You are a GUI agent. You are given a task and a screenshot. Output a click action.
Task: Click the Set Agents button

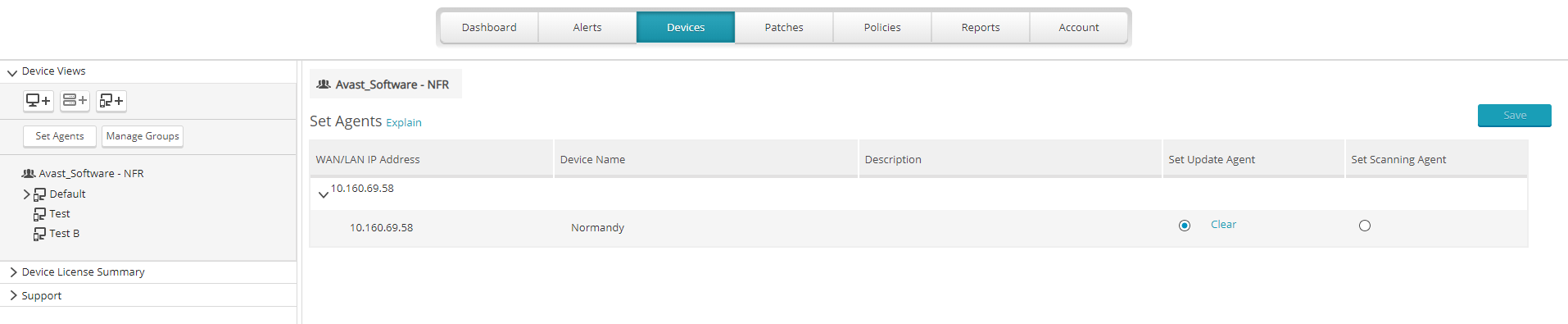(60, 136)
